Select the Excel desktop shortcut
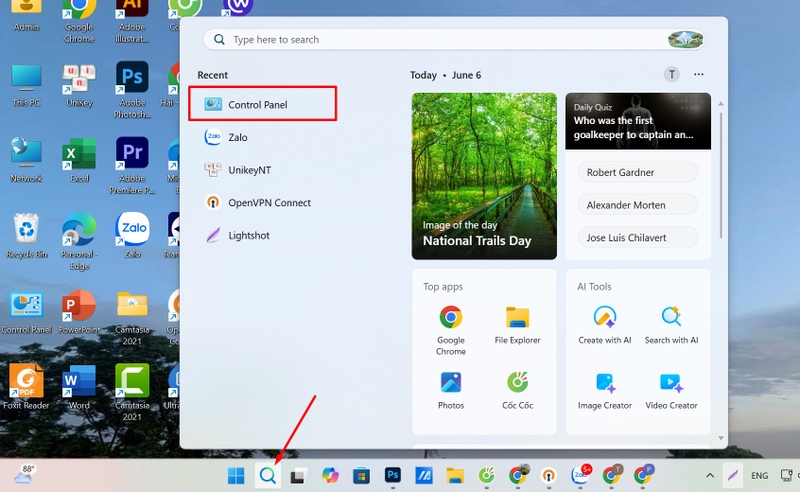Viewport: 800px width, 492px height. tap(79, 160)
